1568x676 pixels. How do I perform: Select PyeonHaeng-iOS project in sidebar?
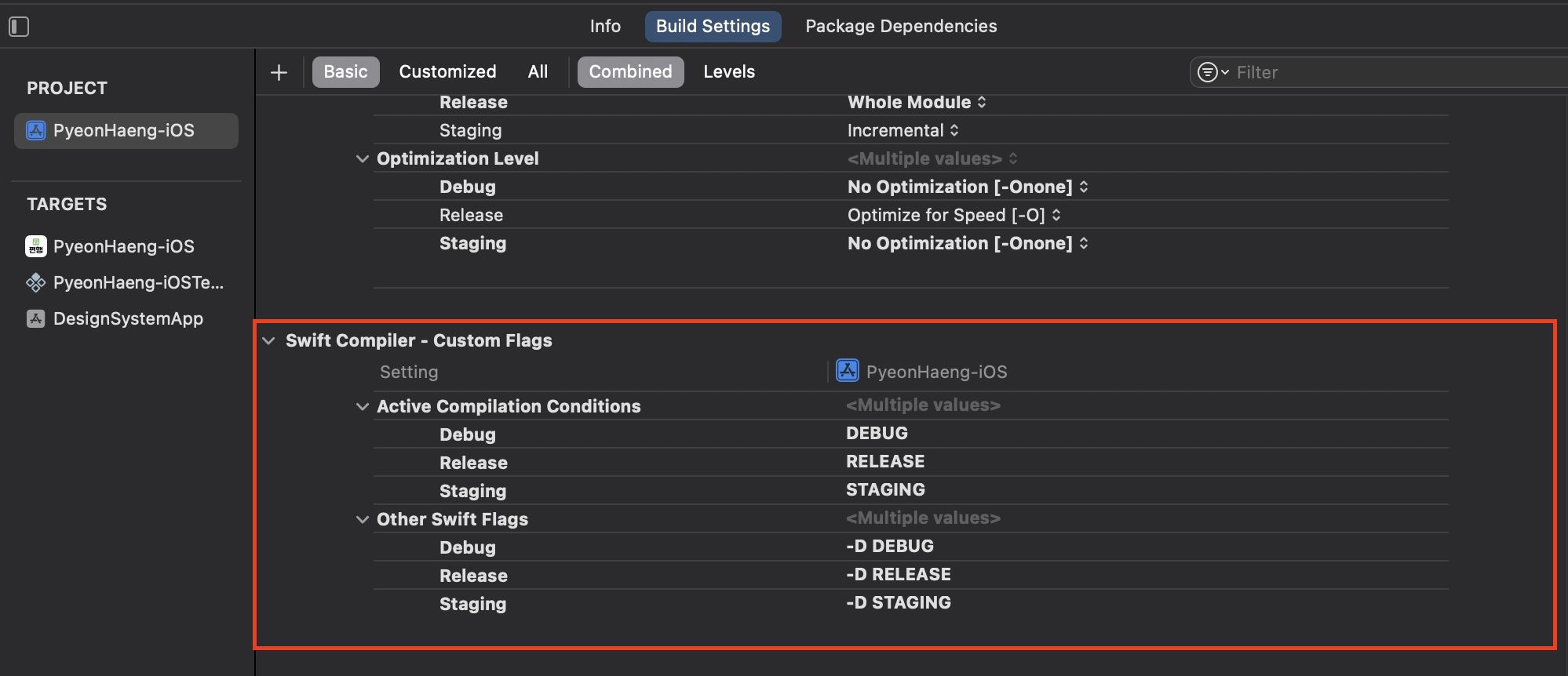click(x=126, y=130)
